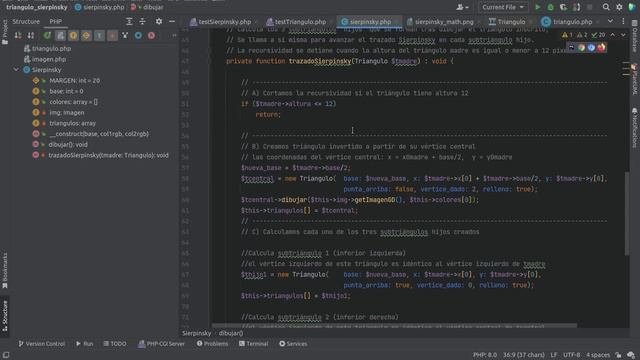The image size is (640, 360).
Task: Open the TODO tool window
Action: [115, 344]
